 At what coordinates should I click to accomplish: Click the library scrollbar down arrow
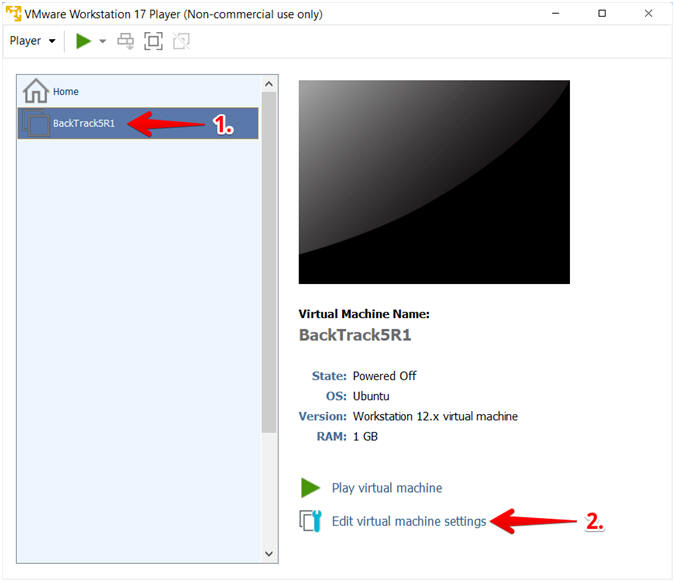pos(269,554)
